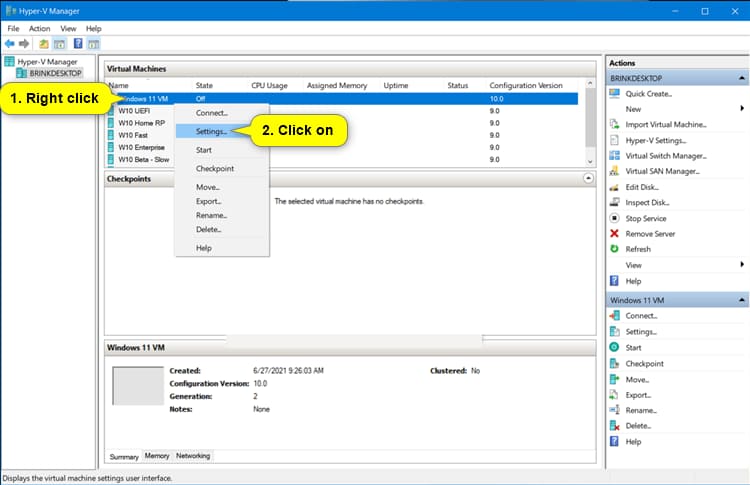Expand the View submenu arrow in Actions
This screenshot has height=485, width=750.
pos(742,264)
